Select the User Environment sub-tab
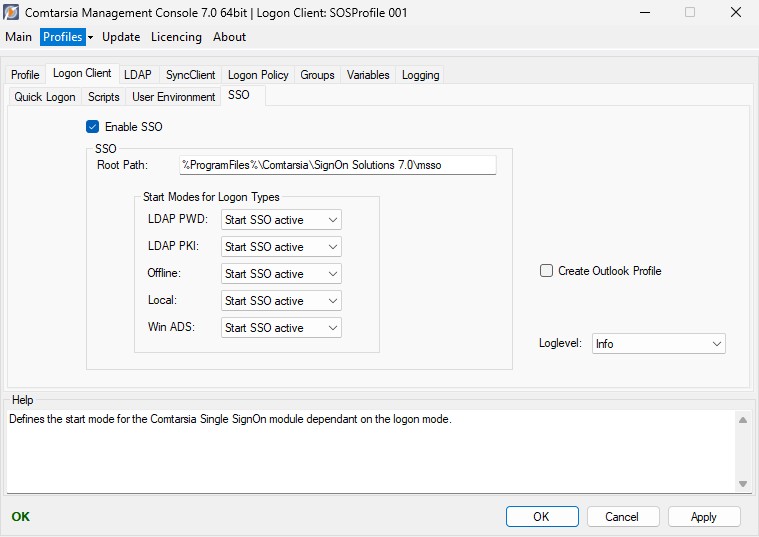The width and height of the screenshot is (759, 537). (173, 97)
